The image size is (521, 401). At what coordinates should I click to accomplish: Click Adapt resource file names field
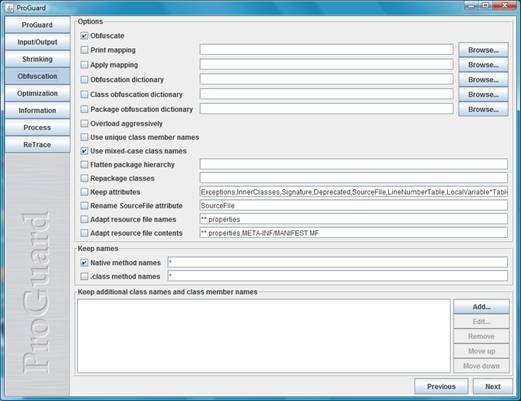(354, 219)
